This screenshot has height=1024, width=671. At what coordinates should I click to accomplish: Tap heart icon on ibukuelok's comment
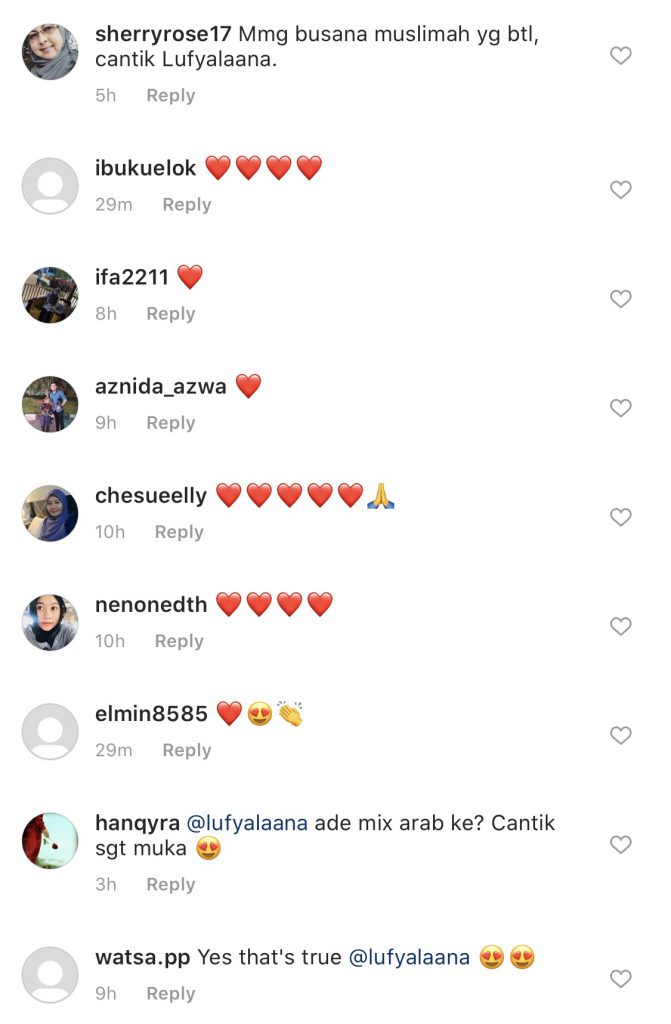tap(620, 189)
